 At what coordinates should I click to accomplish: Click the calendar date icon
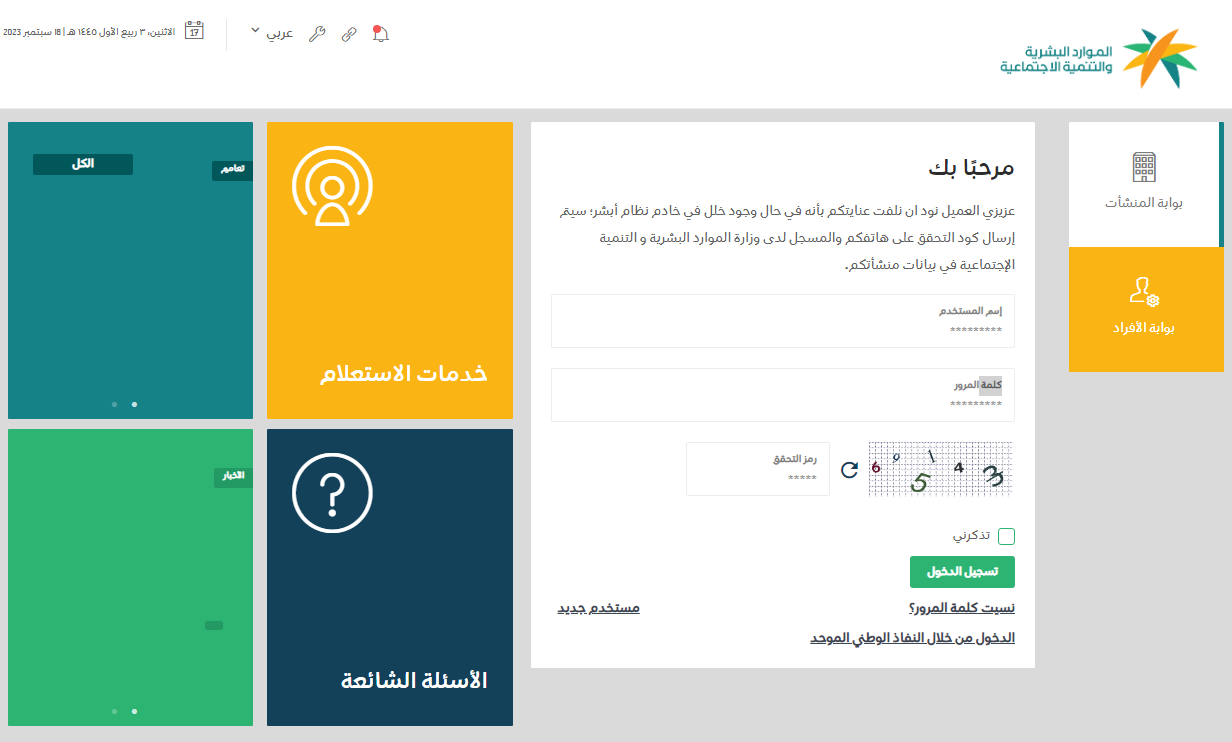tap(194, 31)
